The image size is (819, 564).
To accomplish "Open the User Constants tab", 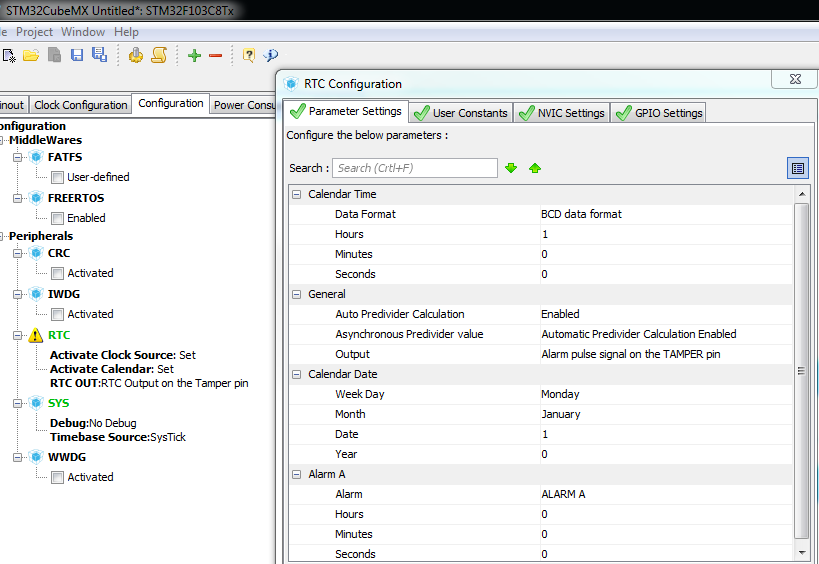I will pos(460,113).
